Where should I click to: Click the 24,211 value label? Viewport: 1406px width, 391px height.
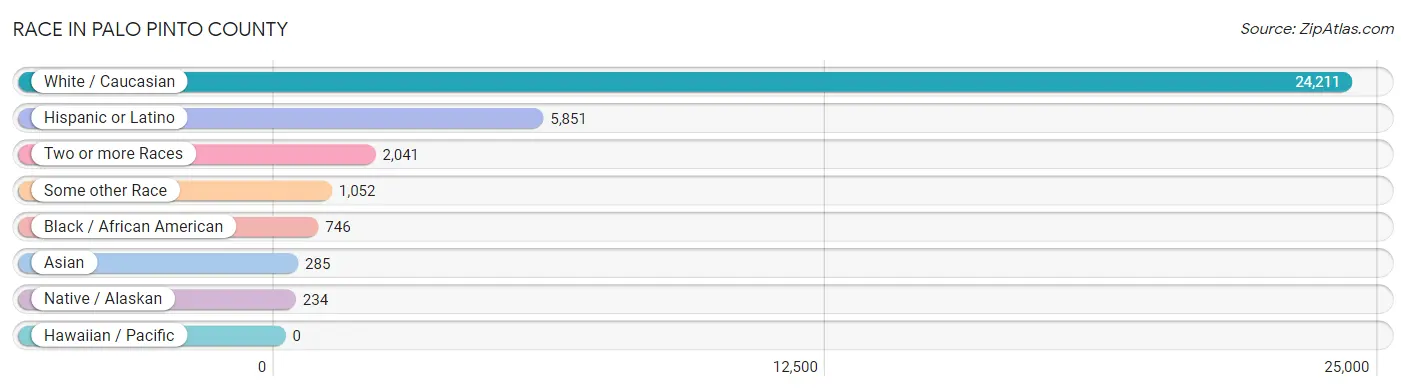(x=1317, y=82)
